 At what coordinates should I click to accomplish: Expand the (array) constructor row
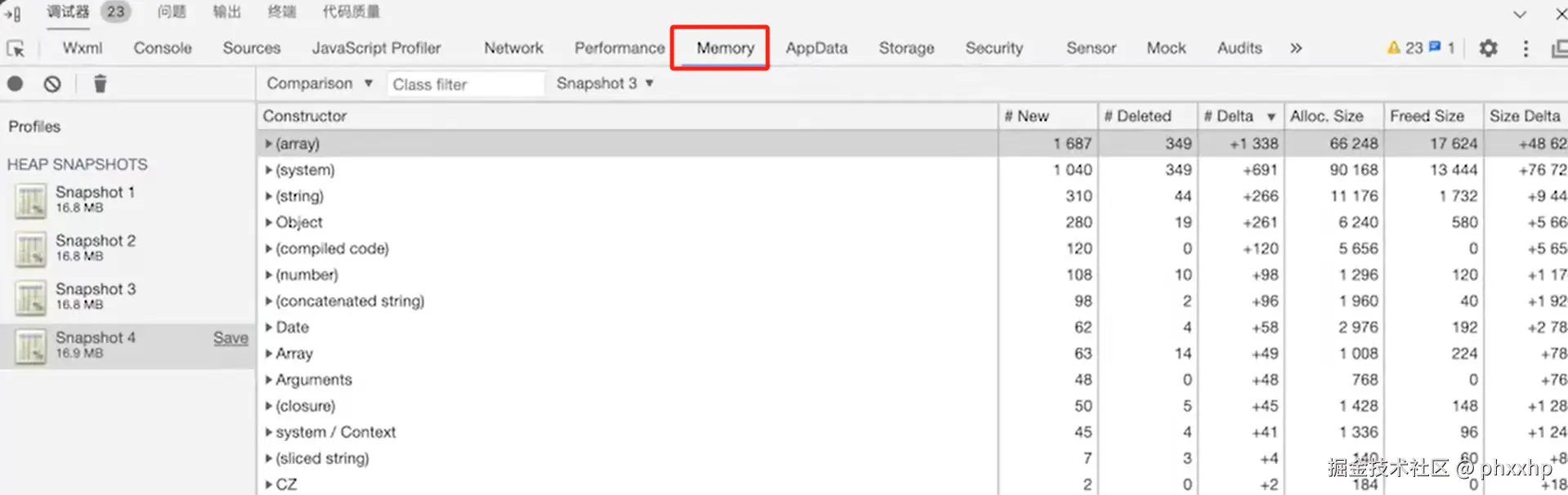268,144
